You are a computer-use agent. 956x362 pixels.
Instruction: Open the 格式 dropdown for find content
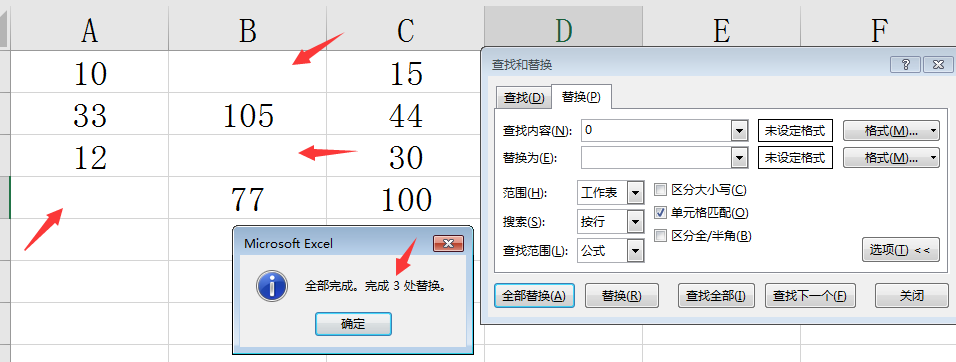891,130
